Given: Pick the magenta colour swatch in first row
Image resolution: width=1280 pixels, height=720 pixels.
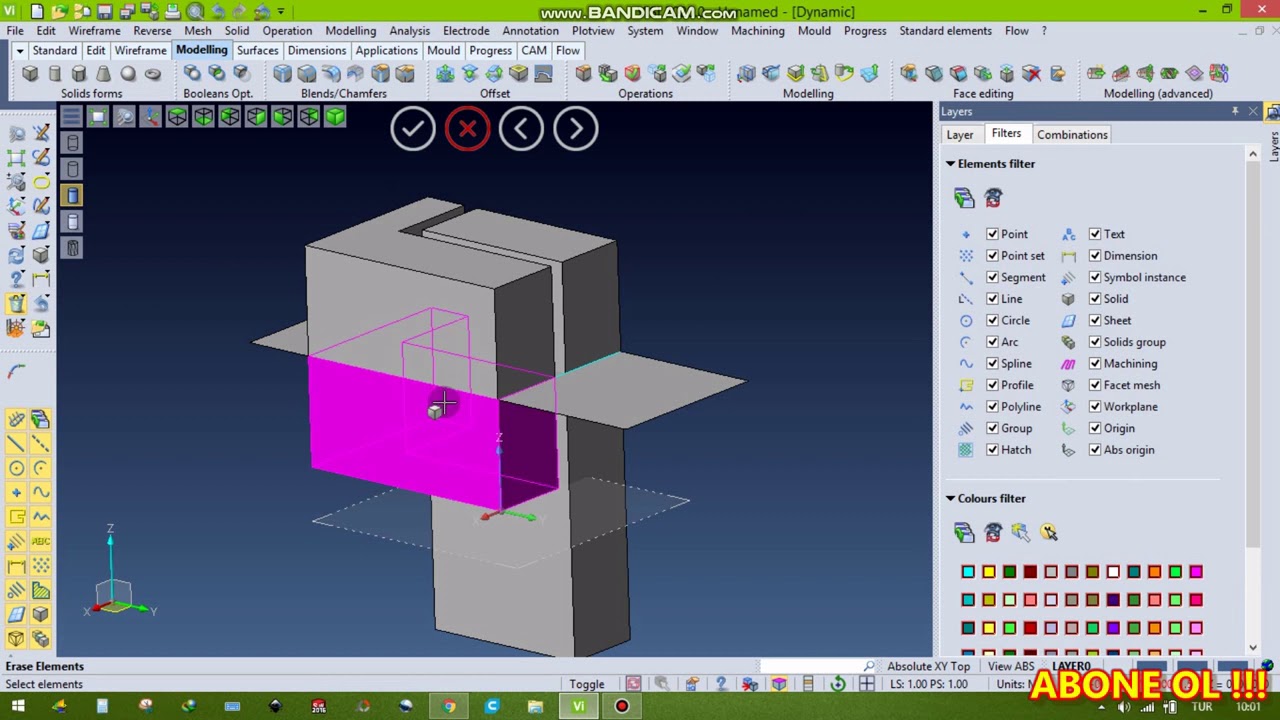Looking at the screenshot, I should click(1196, 572).
